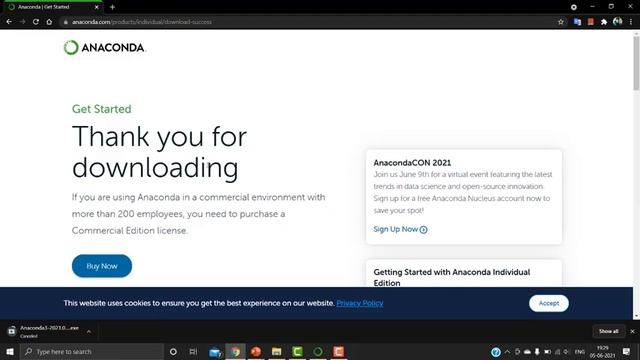Click ENG language indicator

(580, 352)
